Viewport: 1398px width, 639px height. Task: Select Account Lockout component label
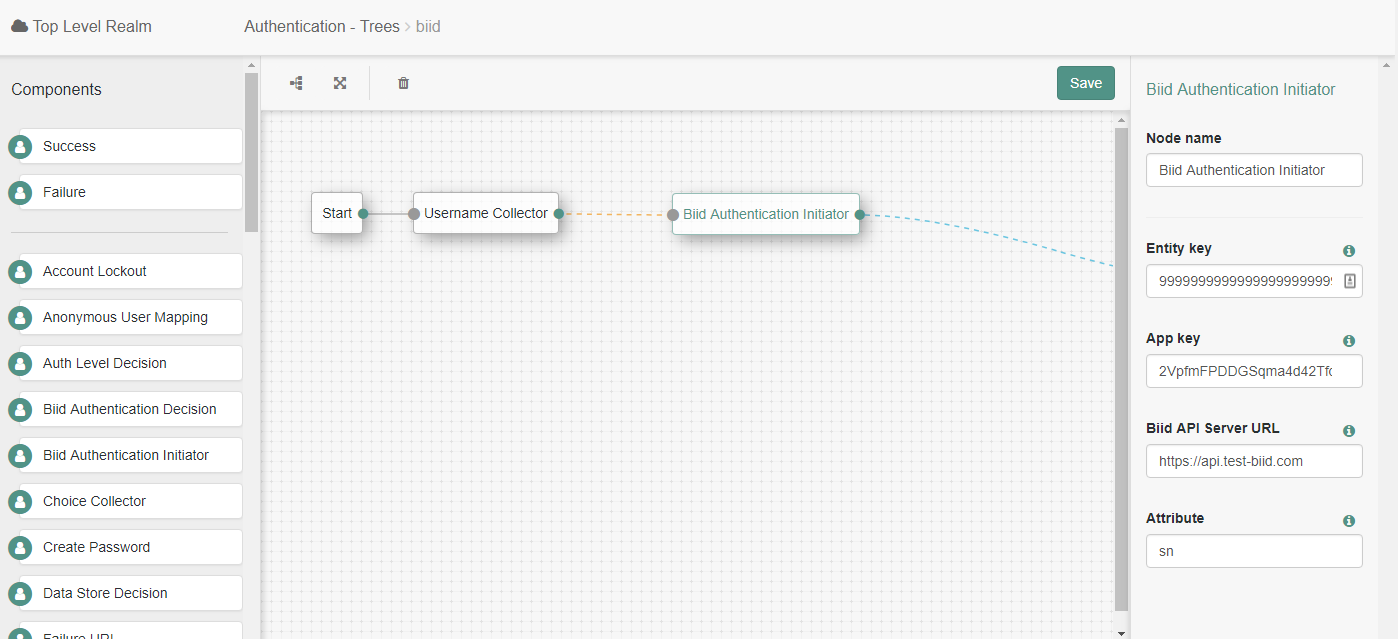click(95, 271)
